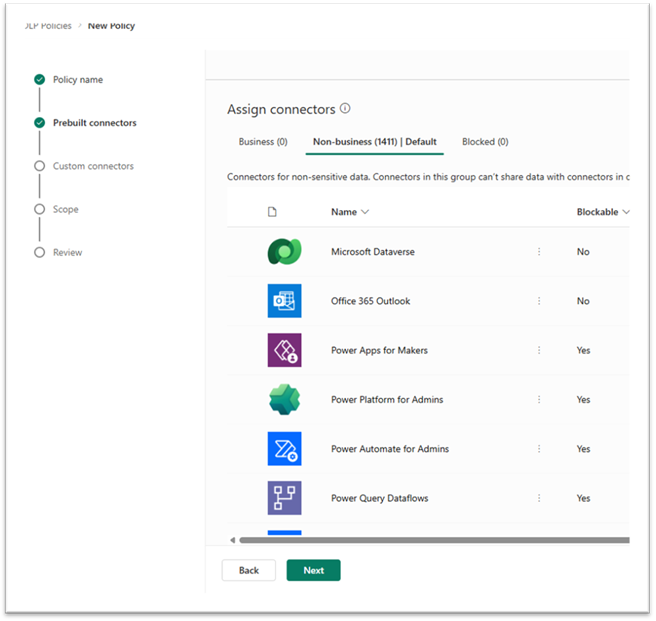Click Blockable value No for Microsoft Dataverse
The height and width of the screenshot is (621, 656).
[583, 251]
